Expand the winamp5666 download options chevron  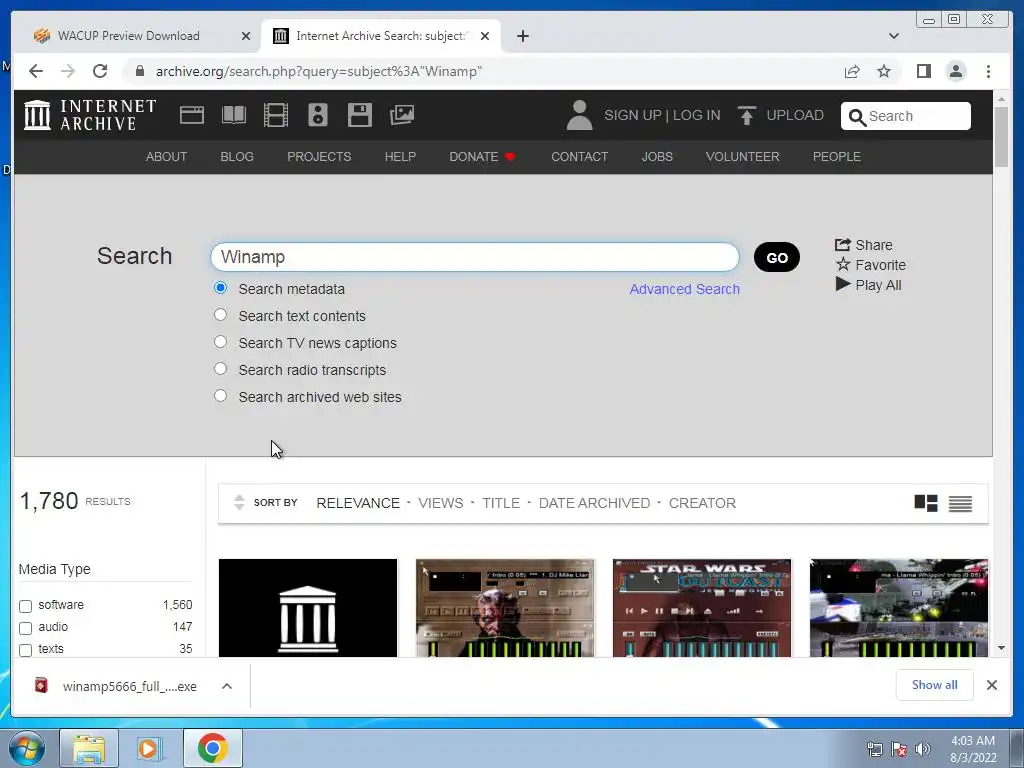(x=227, y=686)
